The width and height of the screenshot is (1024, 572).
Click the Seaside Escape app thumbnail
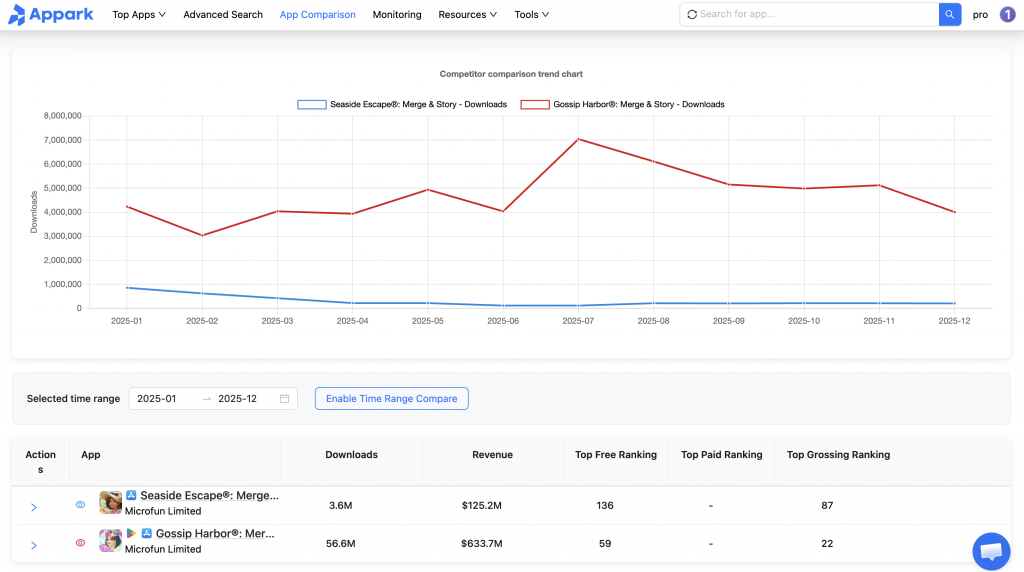(x=110, y=503)
